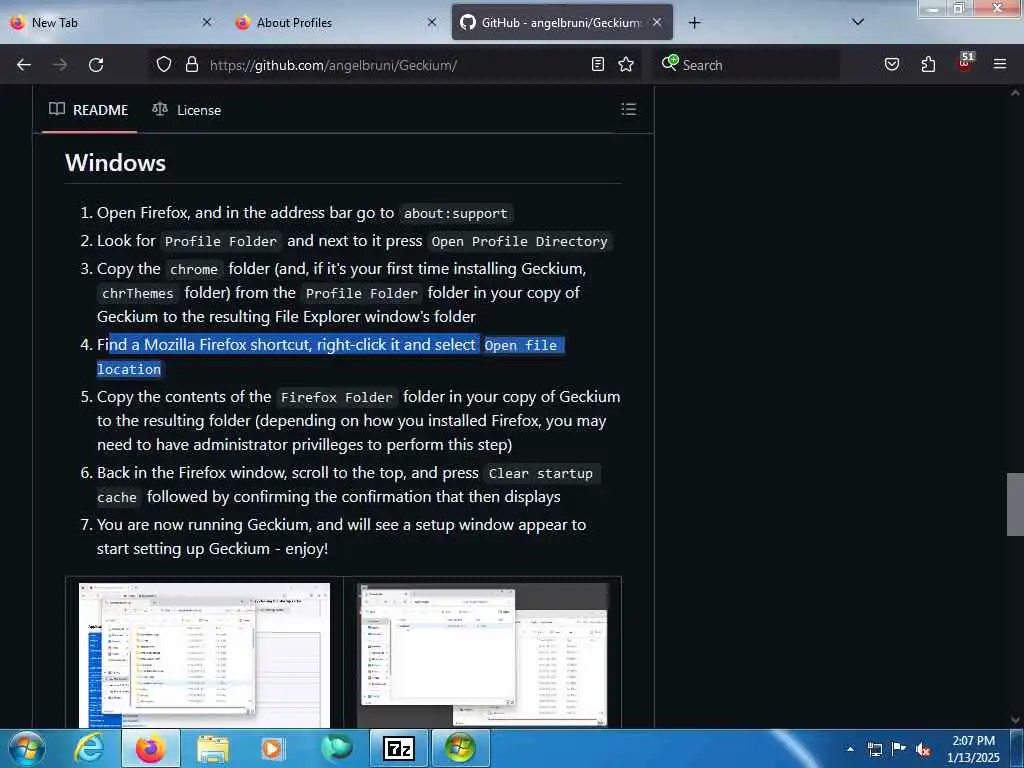The image size is (1024, 768).
Task: Launch Internet Explorer from taskbar
Action: coord(88,748)
